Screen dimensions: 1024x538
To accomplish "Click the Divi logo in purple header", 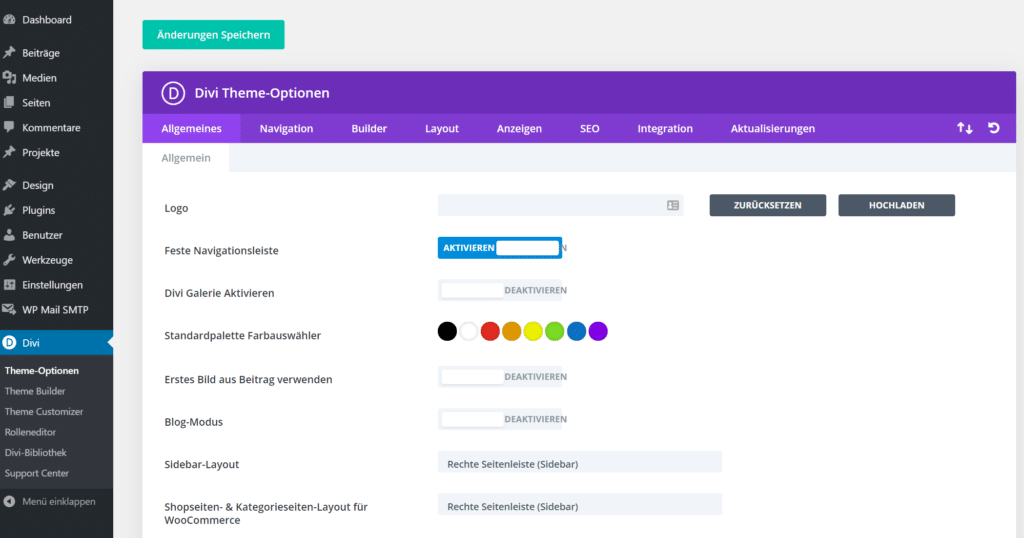I will tap(173, 93).
